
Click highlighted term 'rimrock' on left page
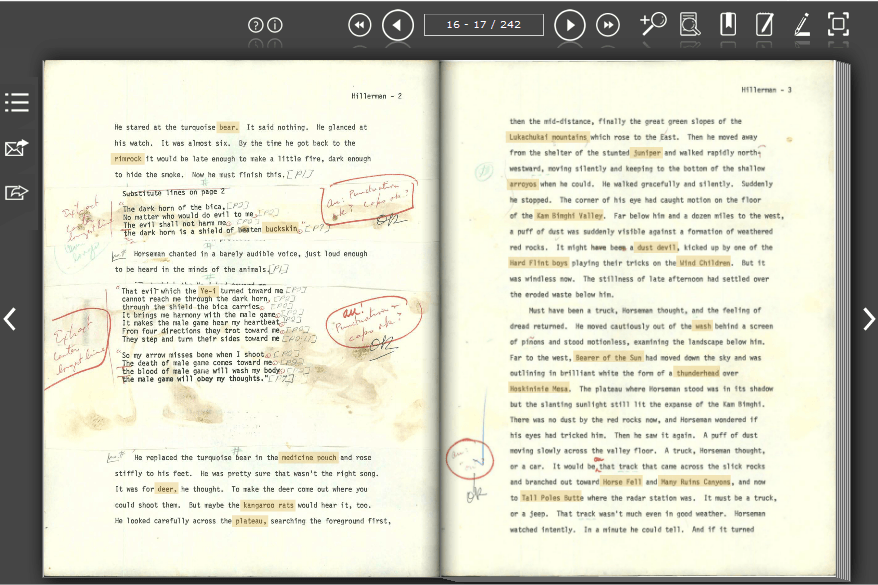128,159
